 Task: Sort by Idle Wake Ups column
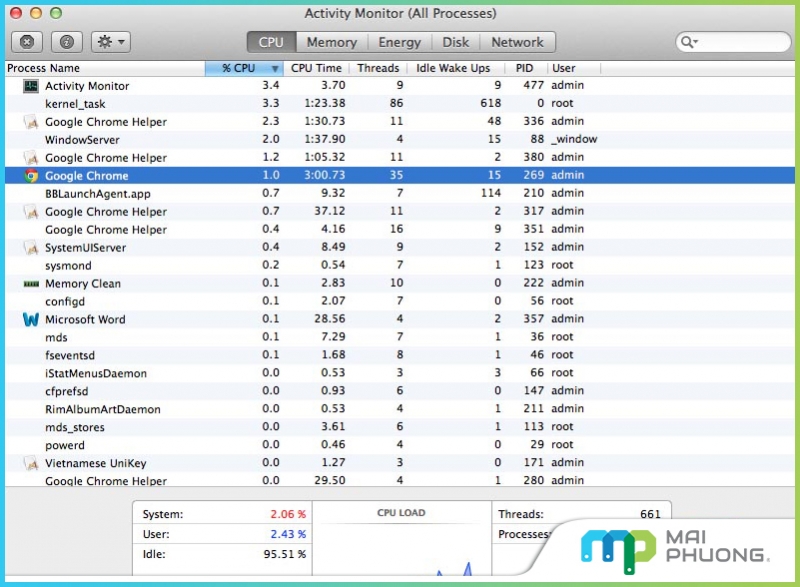tap(453, 68)
